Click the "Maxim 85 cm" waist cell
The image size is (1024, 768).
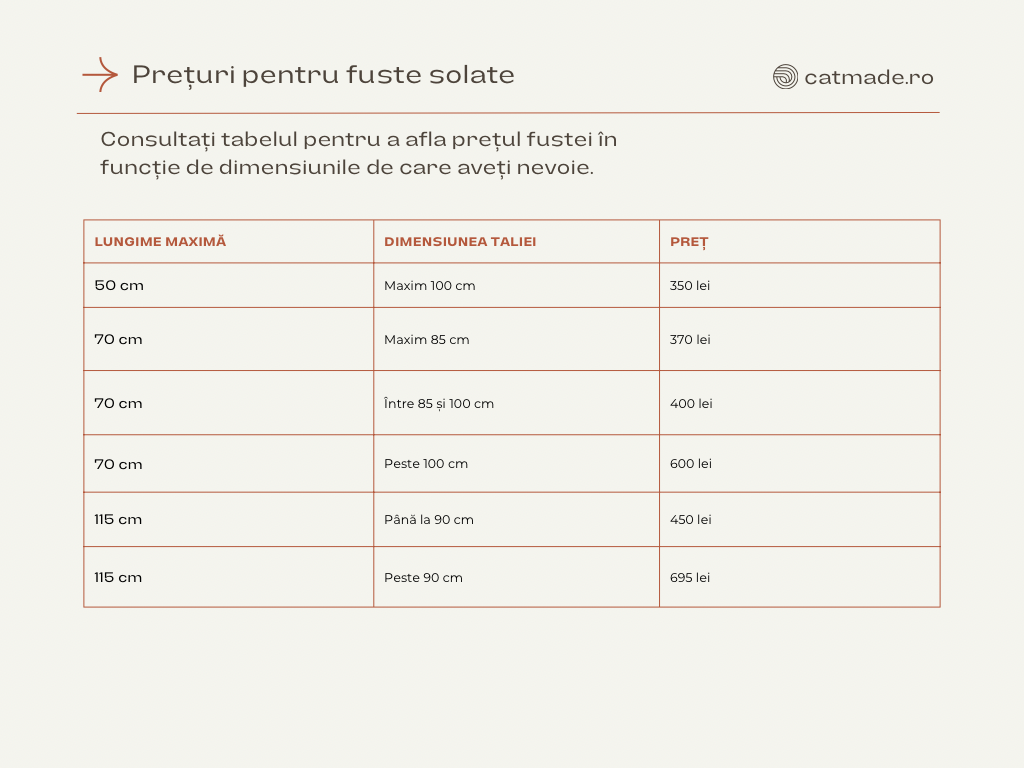tap(427, 340)
